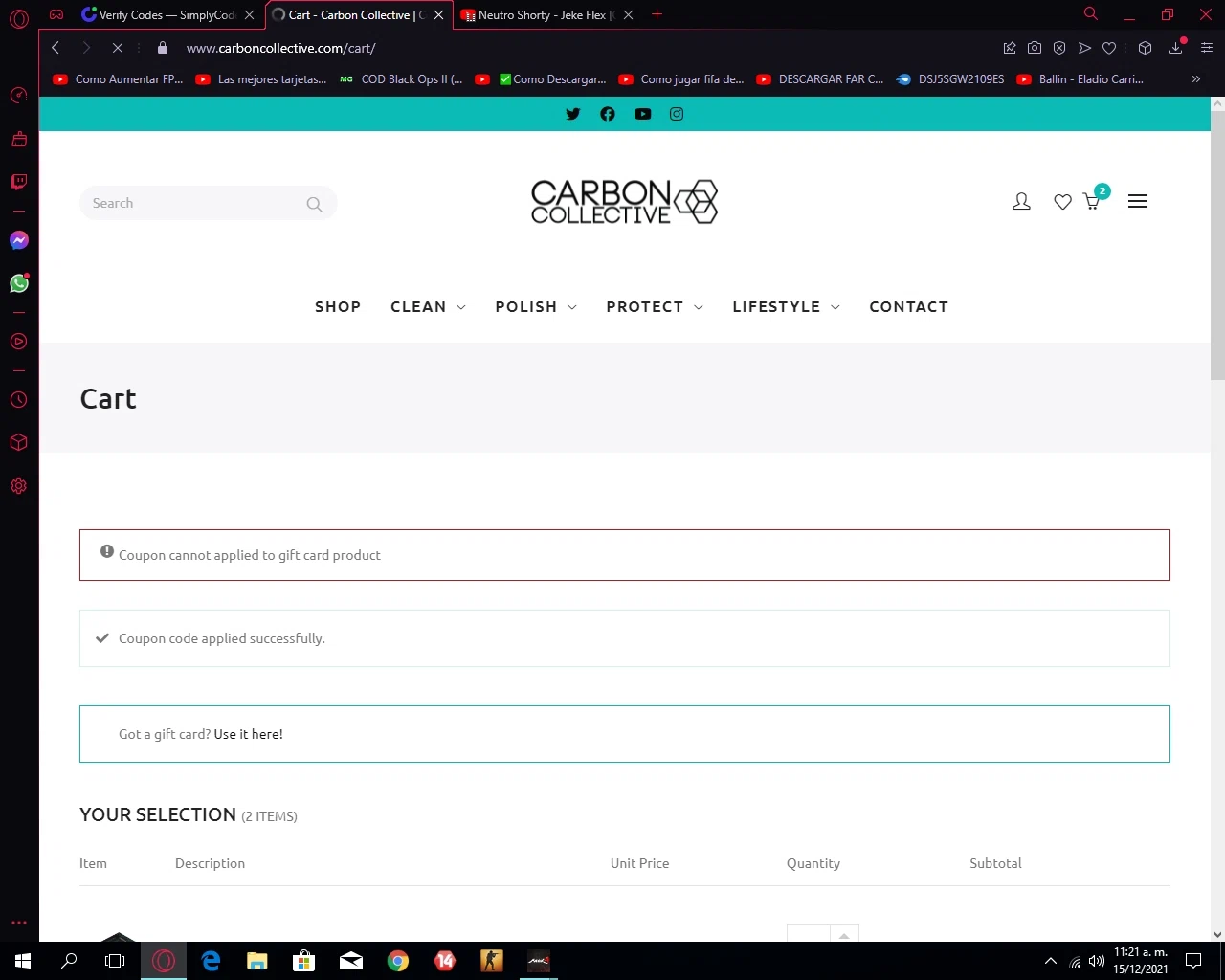Open the Instagram social link
The image size is (1225, 980).
pyautogui.click(x=677, y=114)
